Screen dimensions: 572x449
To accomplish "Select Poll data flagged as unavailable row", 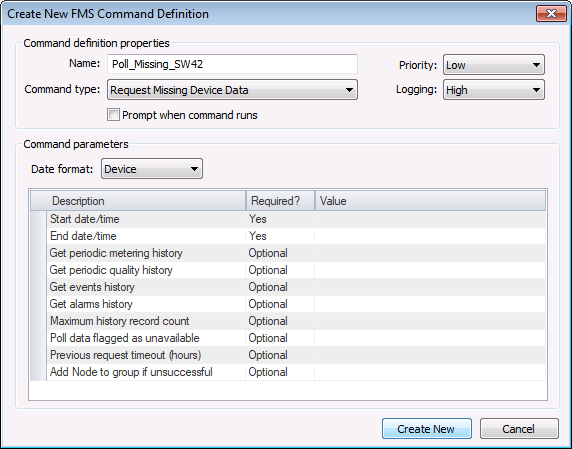I will click(288, 338).
